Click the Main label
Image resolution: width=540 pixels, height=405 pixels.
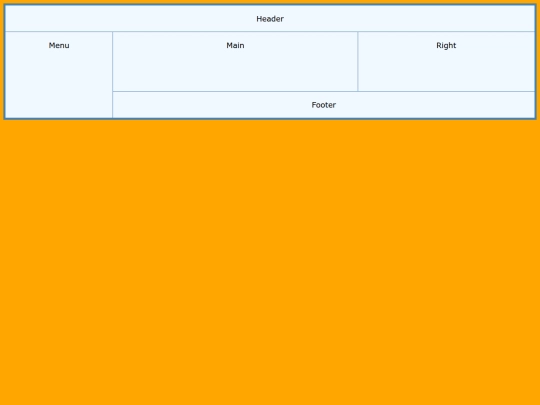coord(235,45)
